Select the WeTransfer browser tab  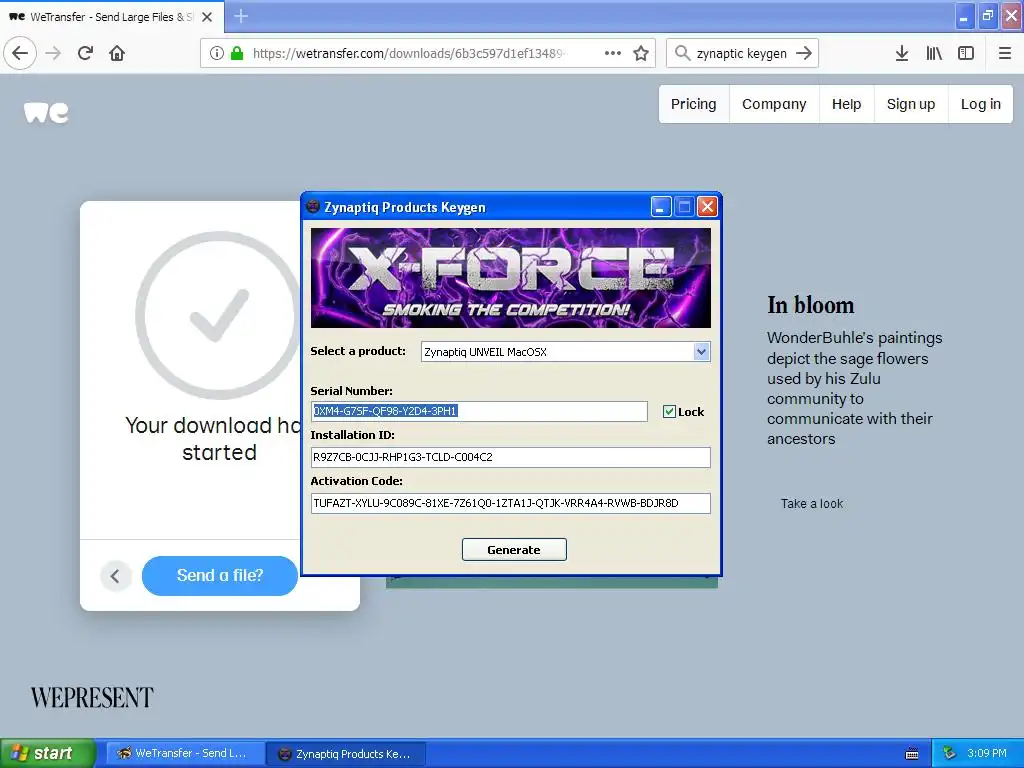point(112,17)
